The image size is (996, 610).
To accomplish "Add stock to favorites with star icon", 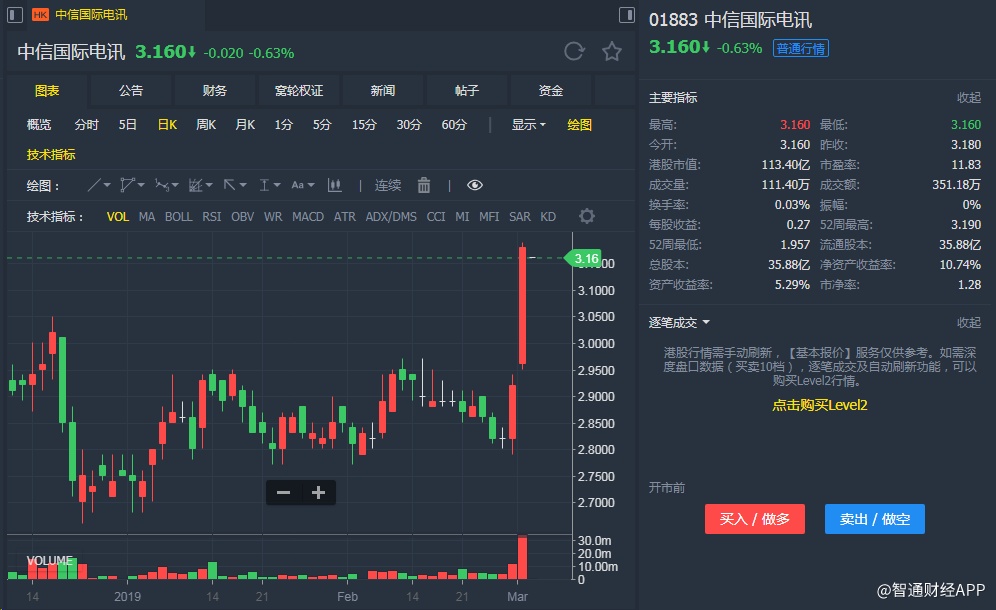I will click(x=612, y=51).
